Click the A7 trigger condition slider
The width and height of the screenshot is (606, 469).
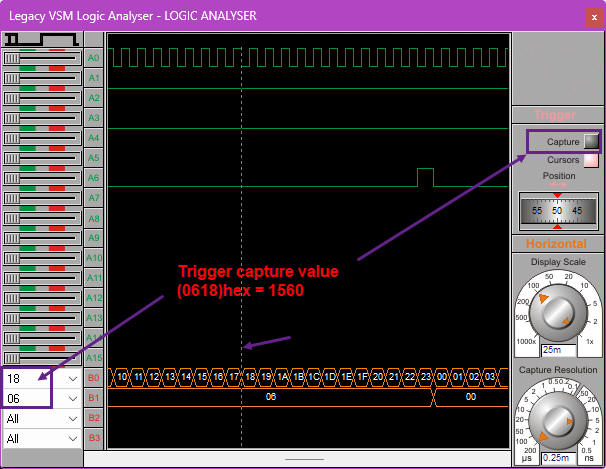(x=42, y=198)
